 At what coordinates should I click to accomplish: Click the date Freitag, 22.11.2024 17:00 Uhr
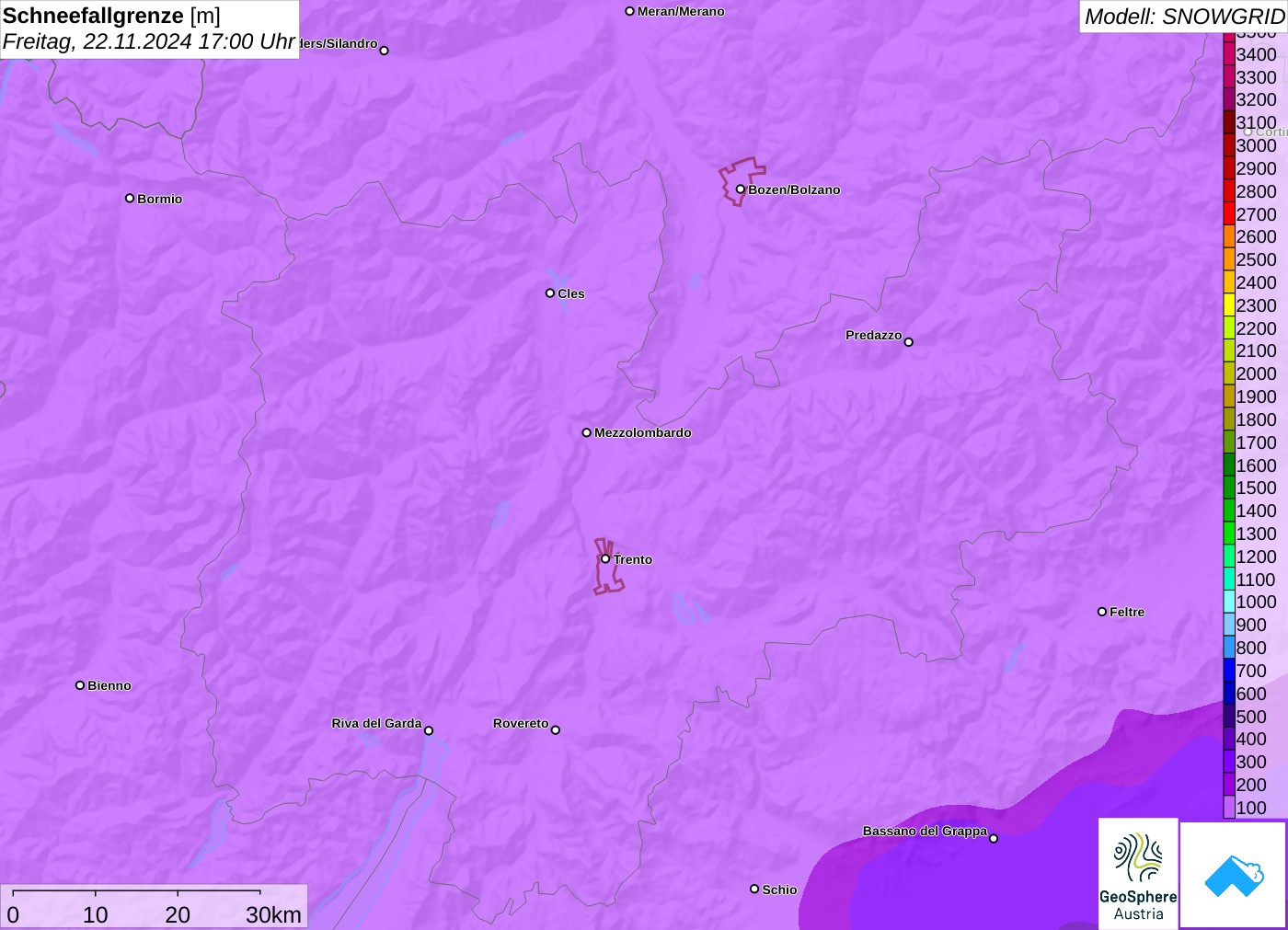[148, 41]
